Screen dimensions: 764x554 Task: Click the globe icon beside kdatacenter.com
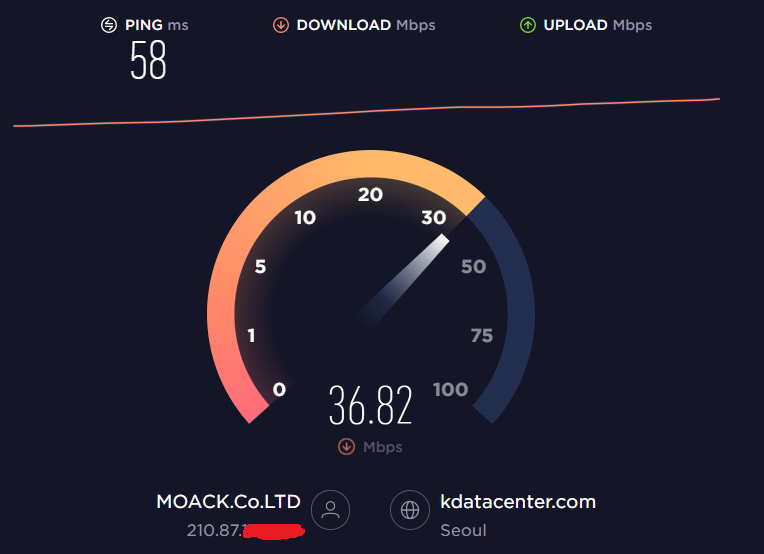click(x=410, y=510)
